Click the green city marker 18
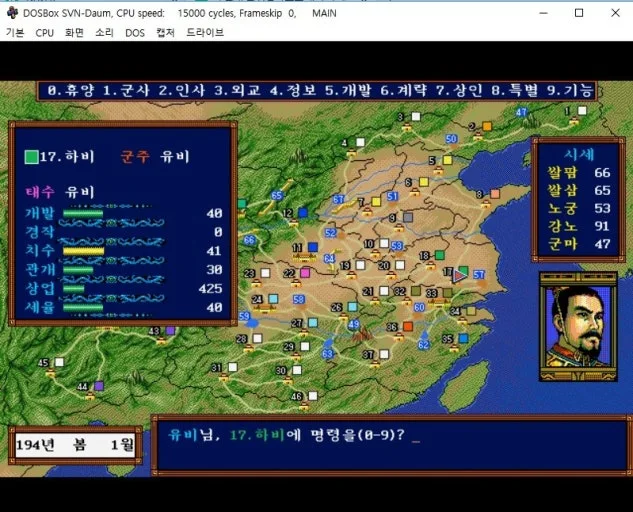This screenshot has height=512, width=633. [x=440, y=255]
